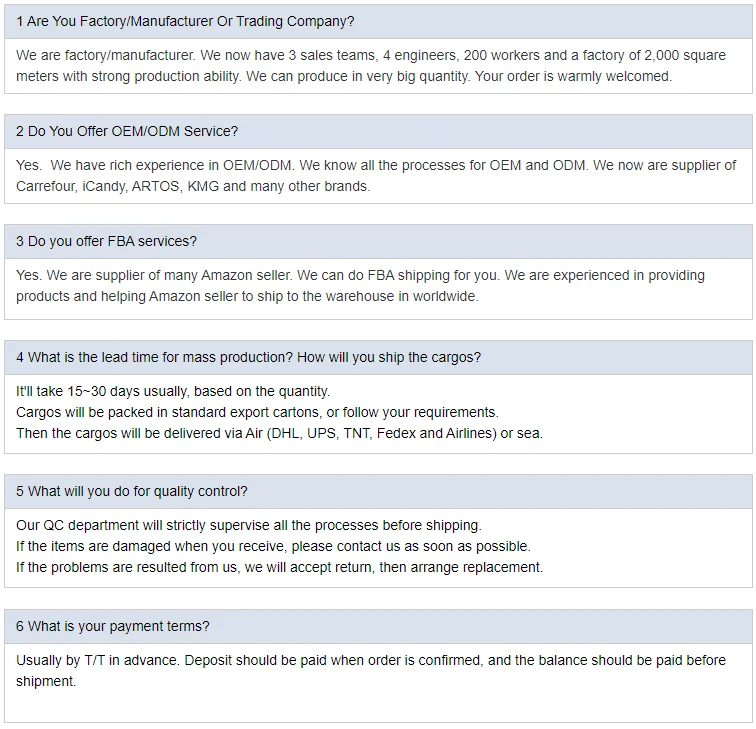Image resolution: width=756 pixels, height=729 pixels.
Task: Click the line listing DHL, UPS, TNT, Fedex
Action: coord(279,433)
